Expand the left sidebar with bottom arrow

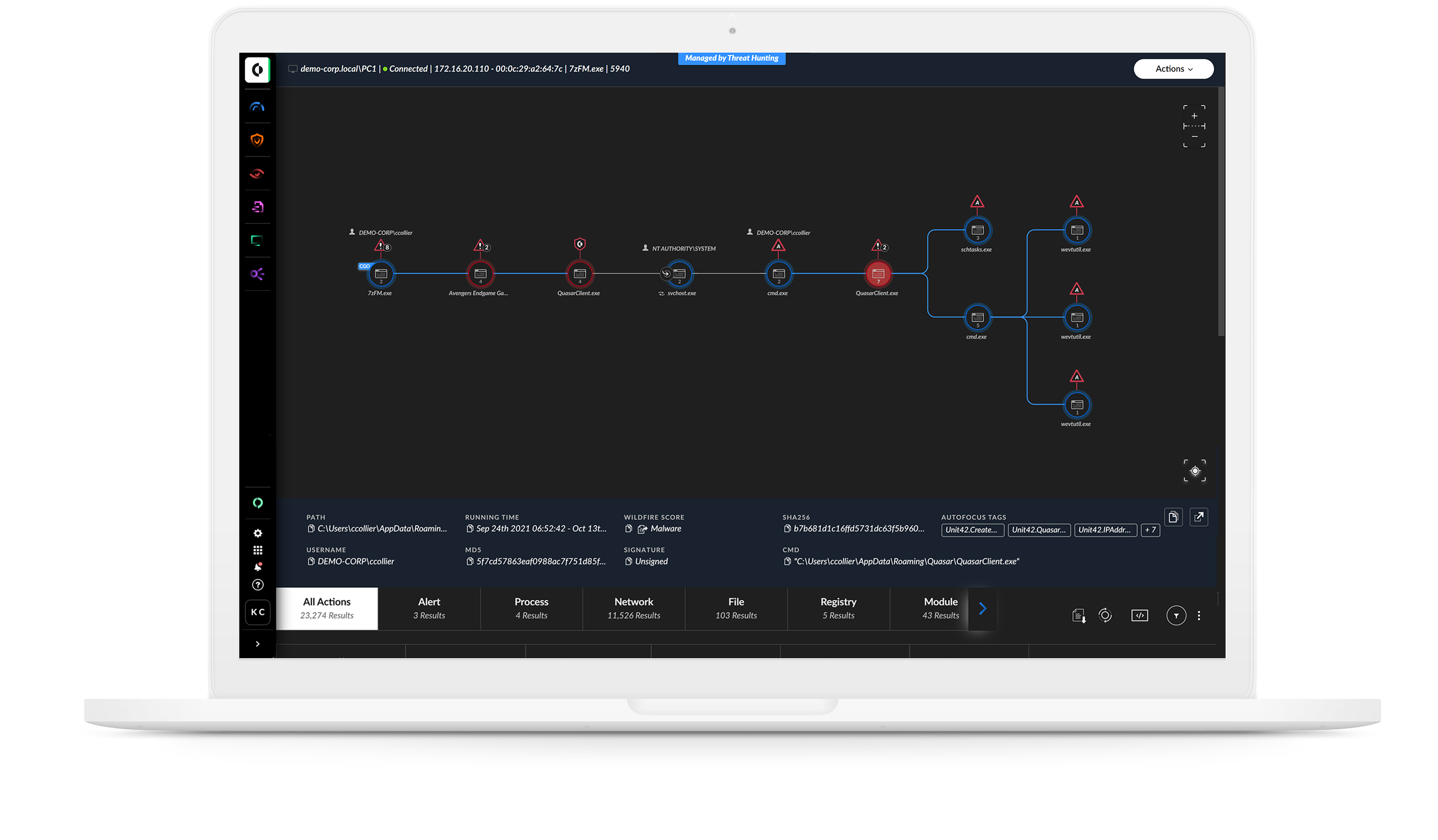coord(257,644)
